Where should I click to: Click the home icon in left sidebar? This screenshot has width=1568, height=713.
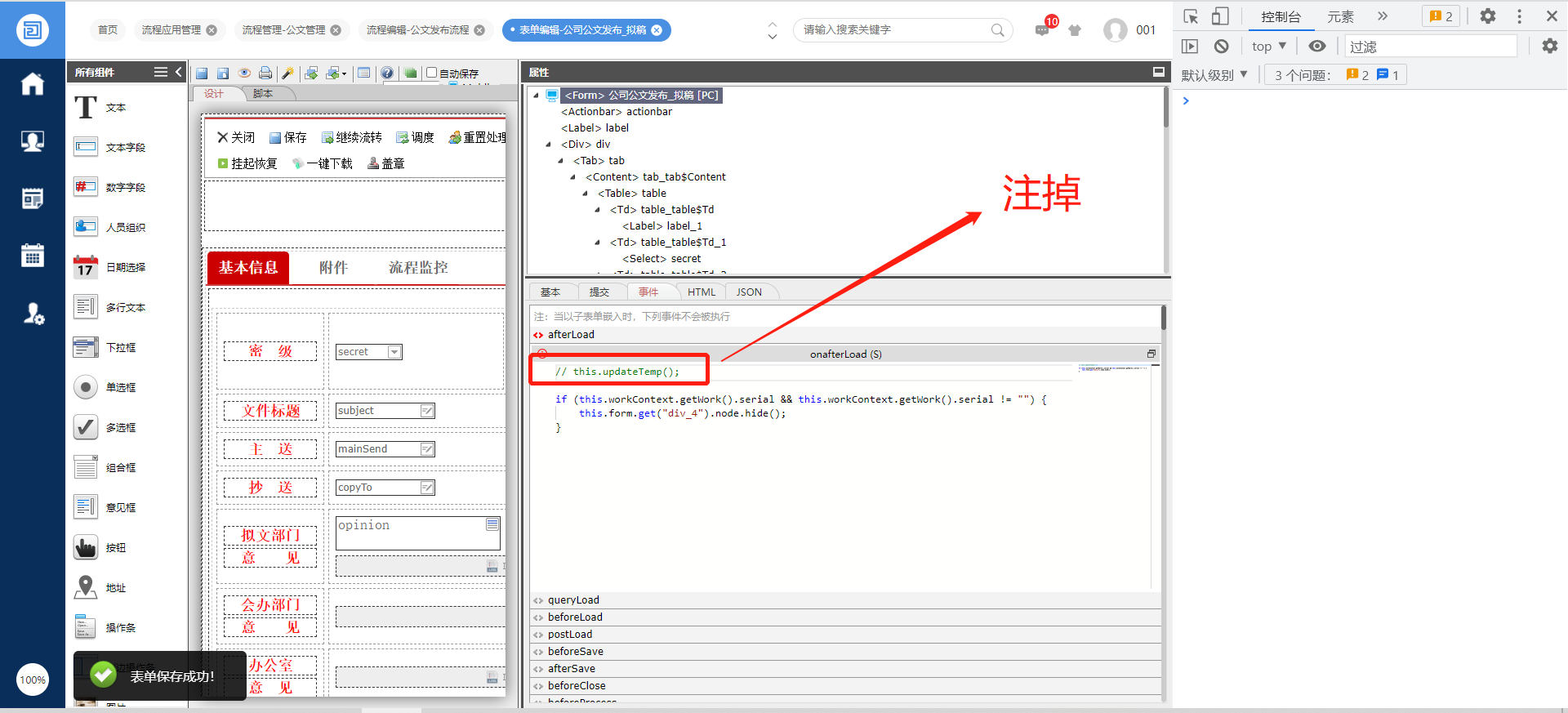33,84
